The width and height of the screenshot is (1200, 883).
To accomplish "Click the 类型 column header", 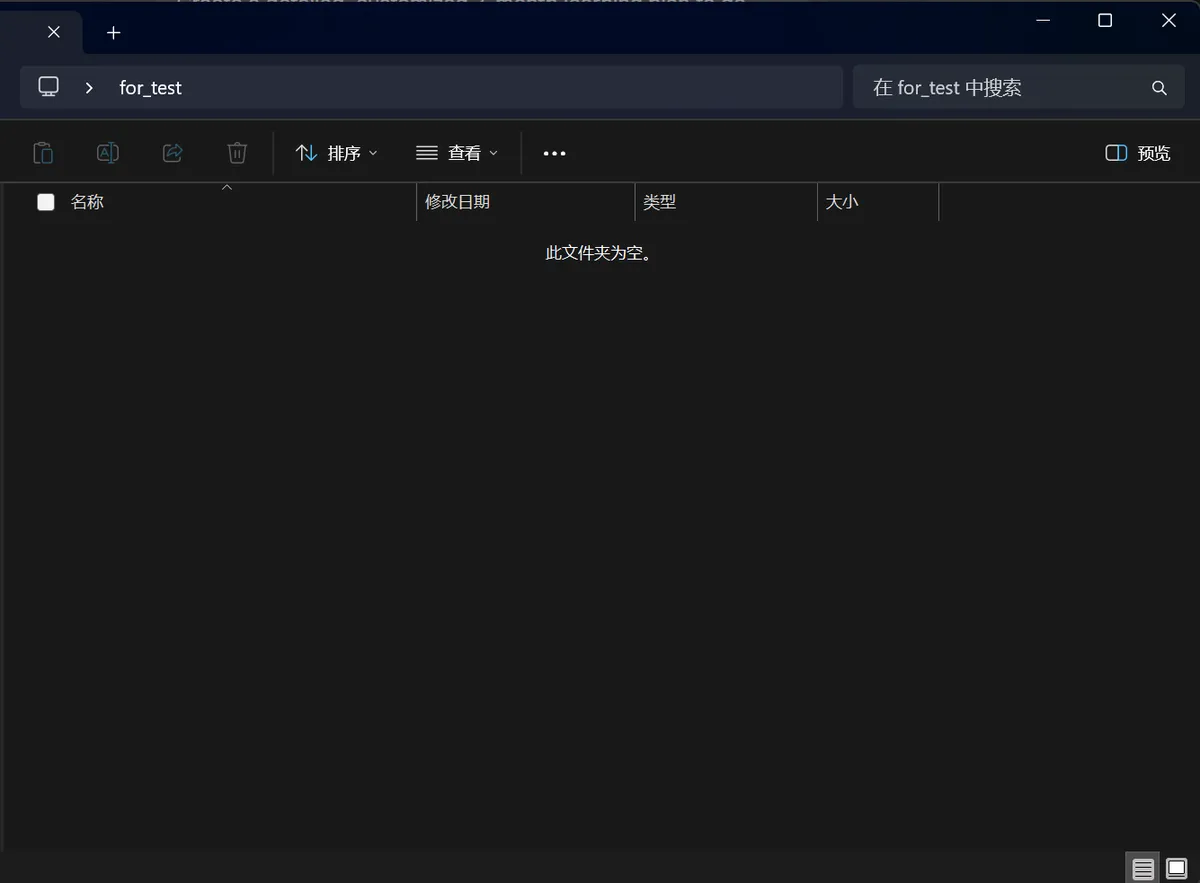I will click(660, 201).
